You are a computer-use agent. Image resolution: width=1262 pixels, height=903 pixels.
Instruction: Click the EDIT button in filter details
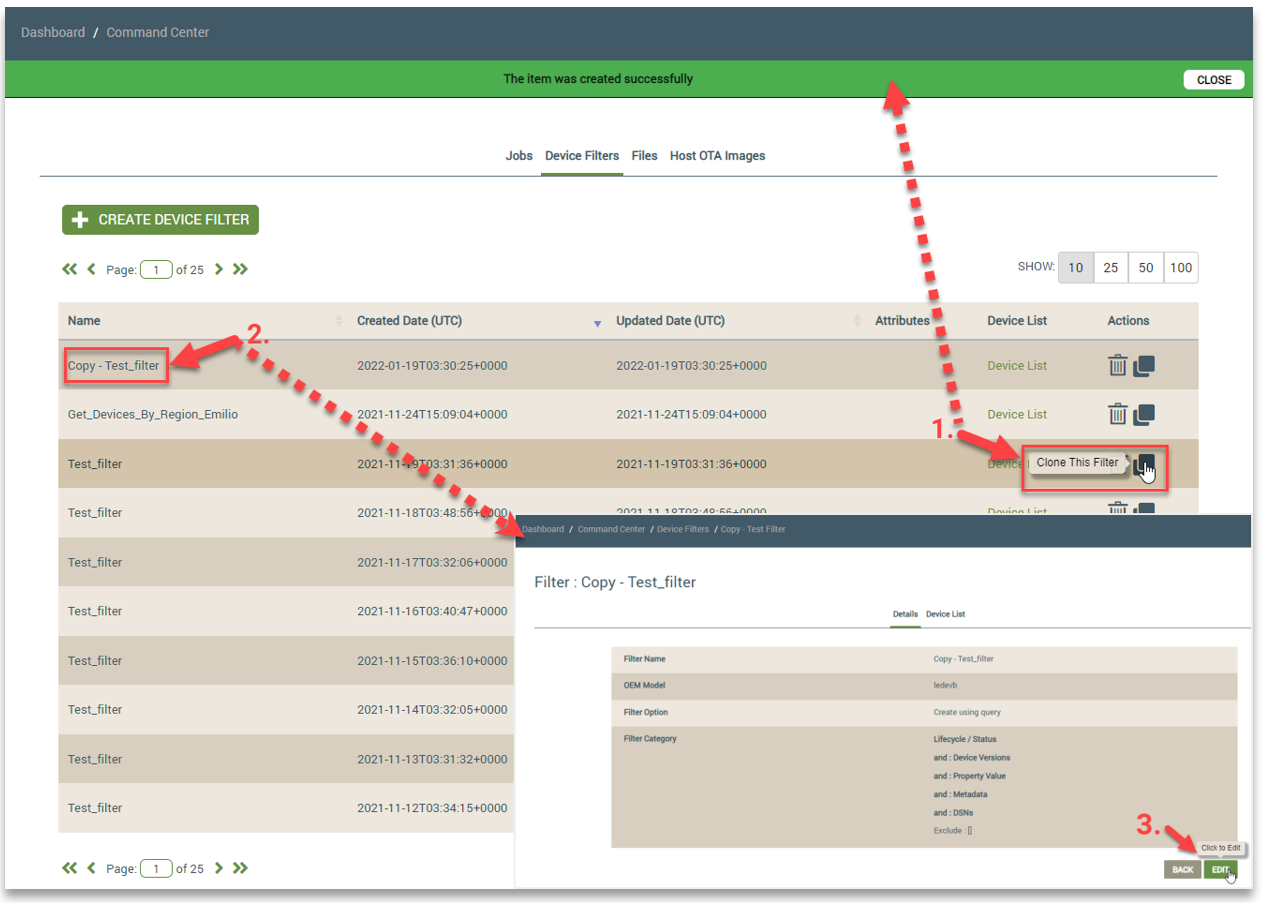point(1220,870)
